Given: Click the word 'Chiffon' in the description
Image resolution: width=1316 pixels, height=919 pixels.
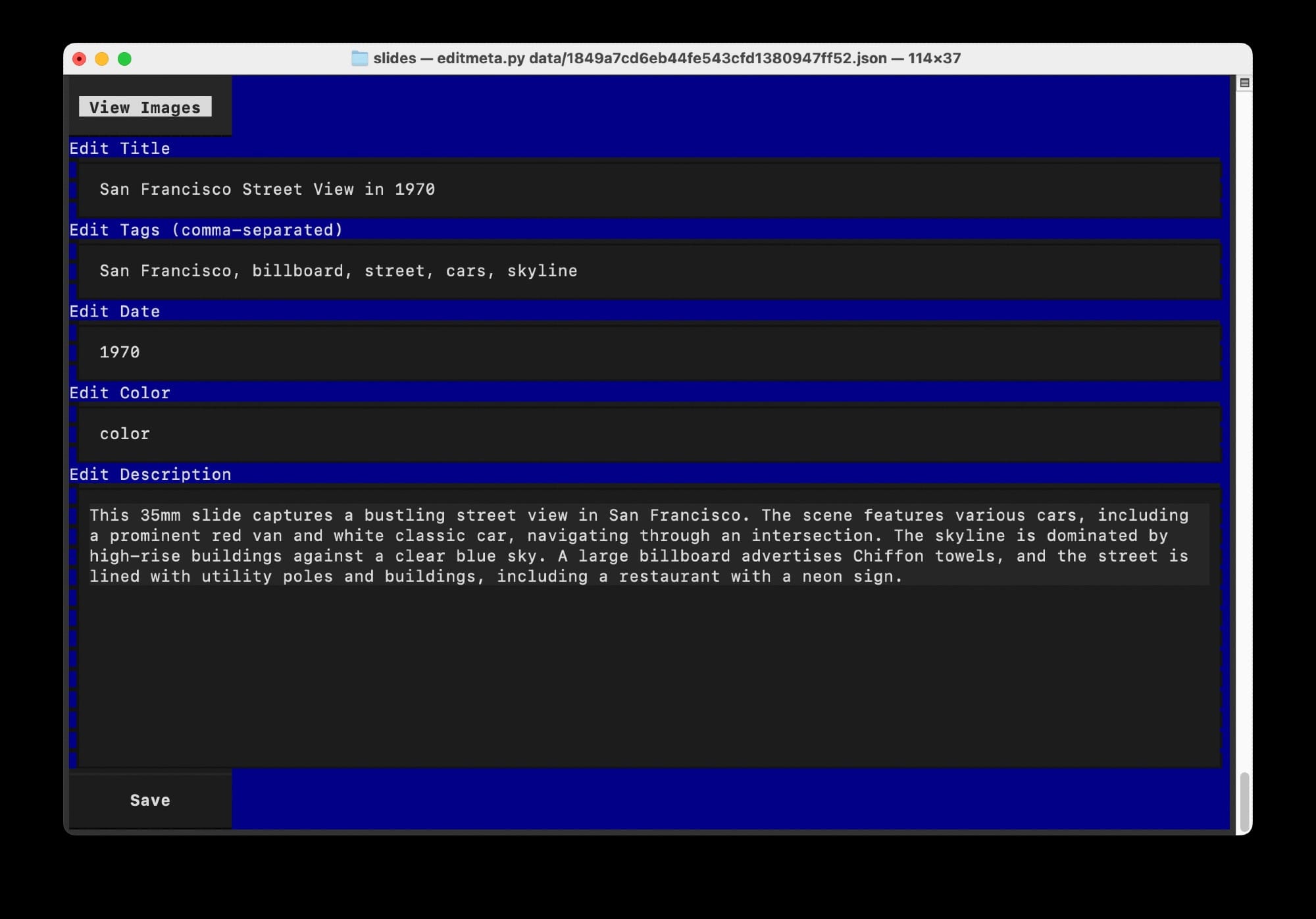Looking at the screenshot, I should (888, 556).
